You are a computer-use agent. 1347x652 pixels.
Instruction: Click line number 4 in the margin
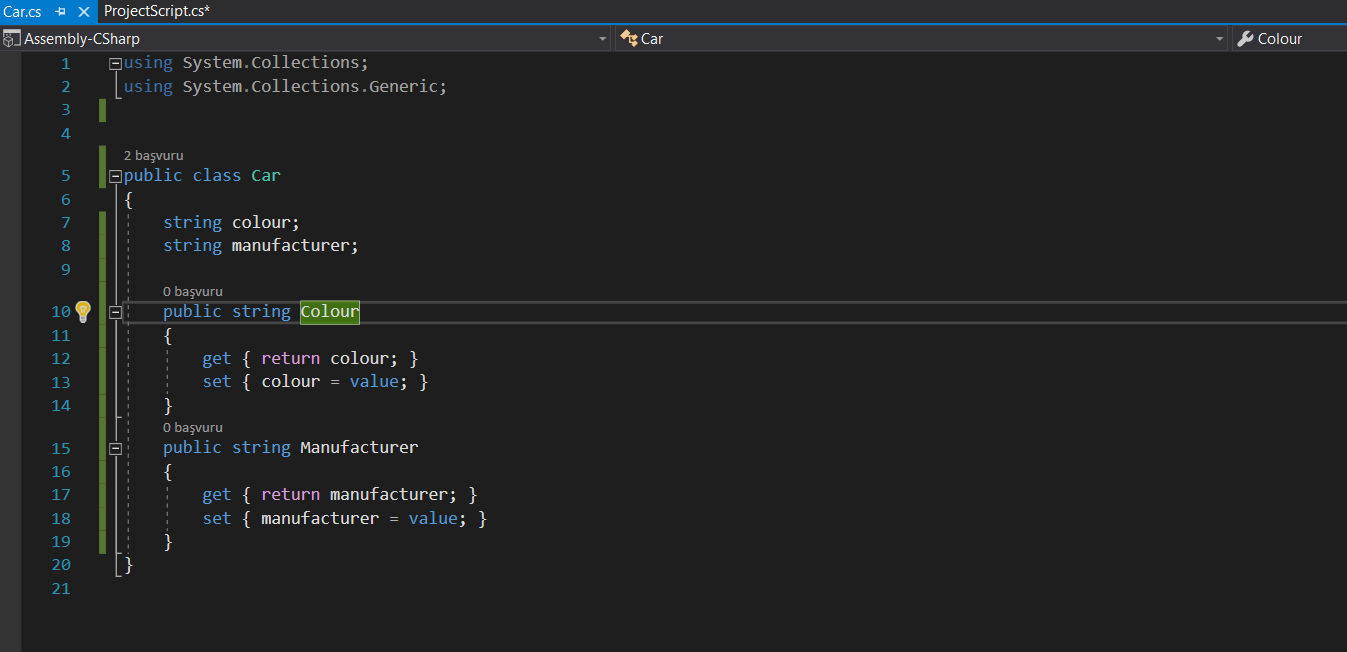[66, 133]
